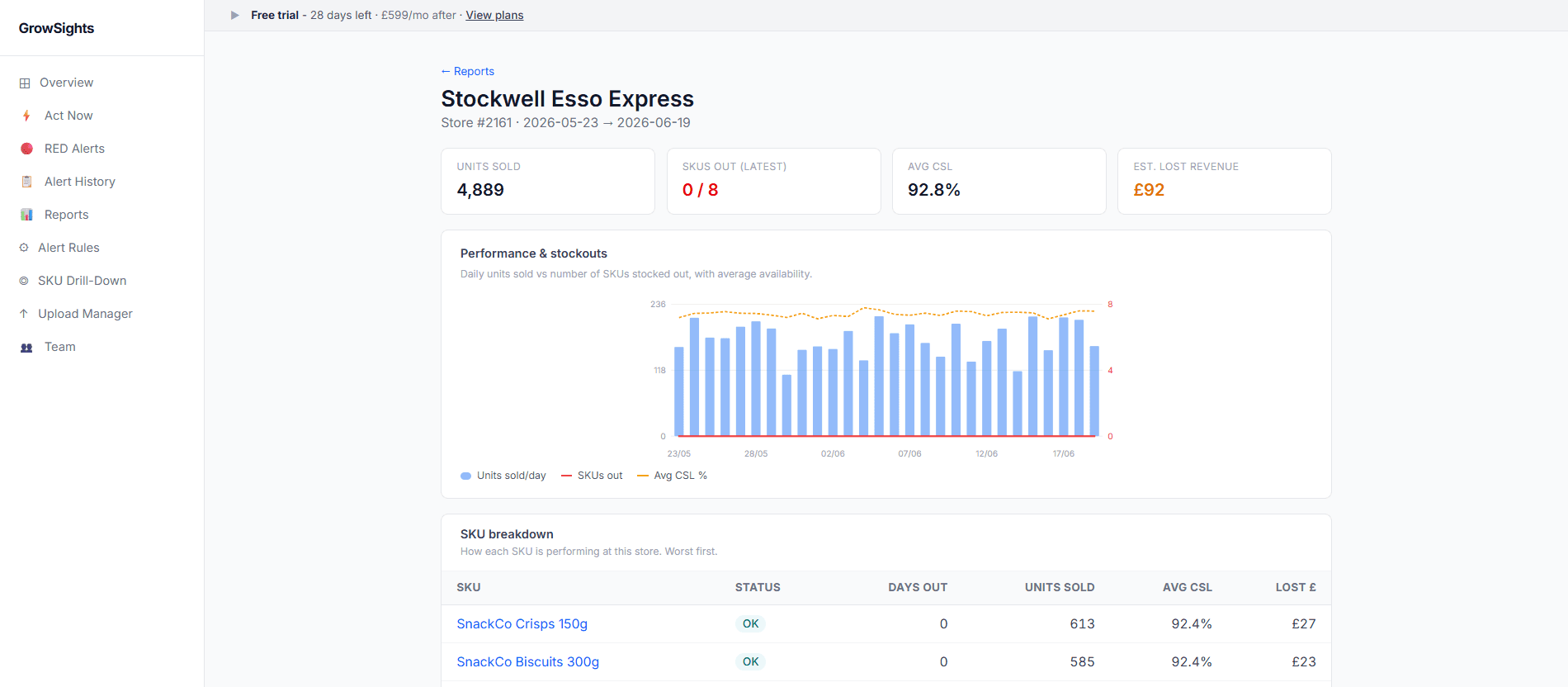Click the Reports bar chart icon
The height and width of the screenshot is (687, 1568).
[x=26, y=215]
